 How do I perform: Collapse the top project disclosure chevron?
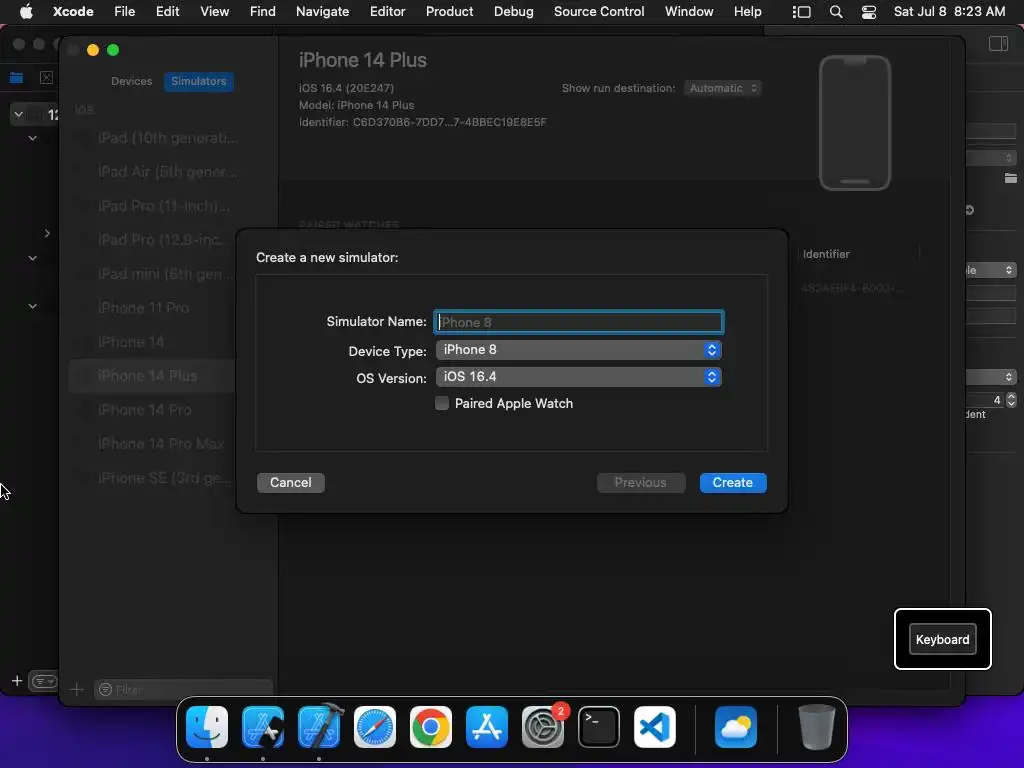coord(18,115)
